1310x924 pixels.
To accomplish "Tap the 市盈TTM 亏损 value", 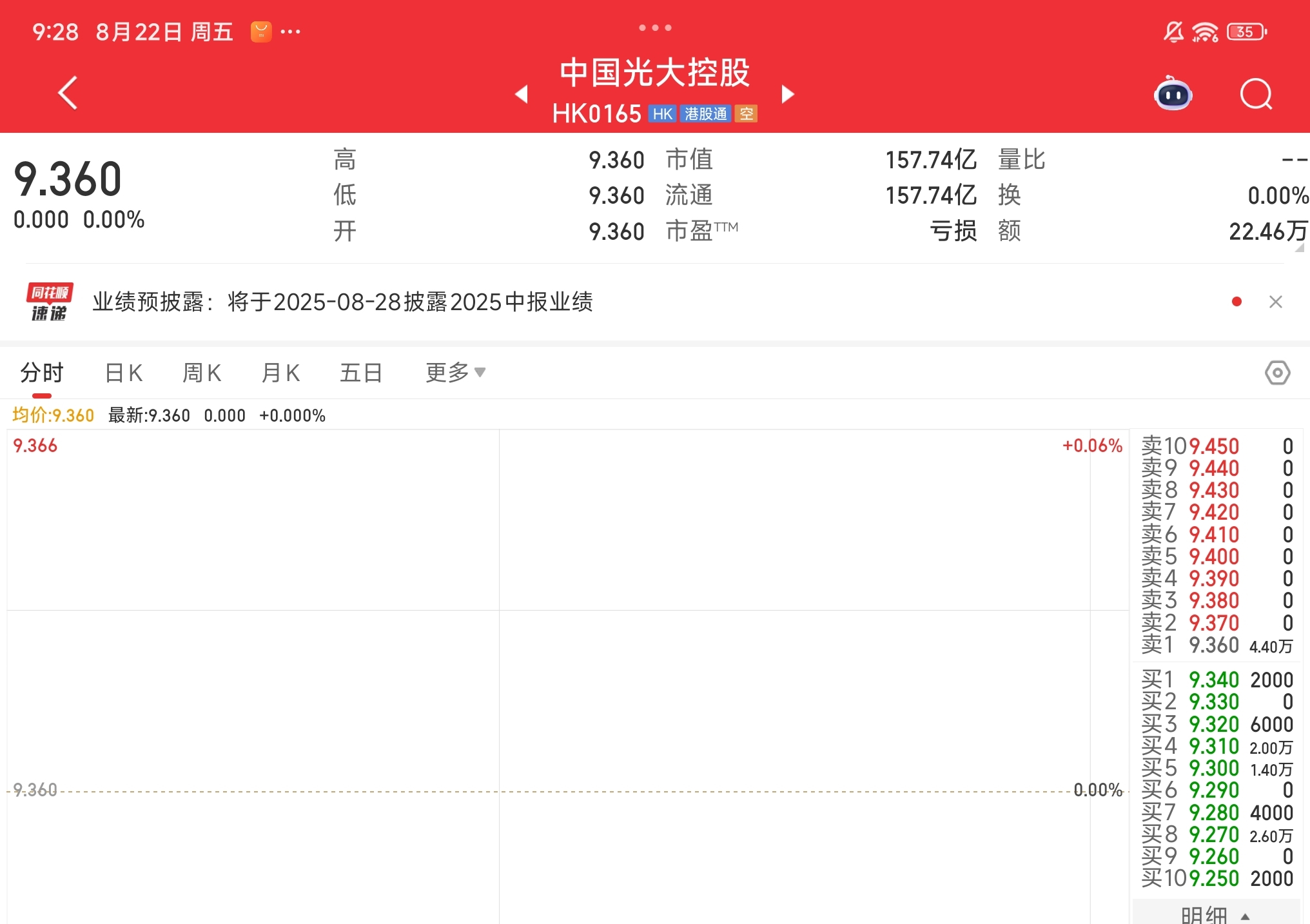I will tap(953, 231).
